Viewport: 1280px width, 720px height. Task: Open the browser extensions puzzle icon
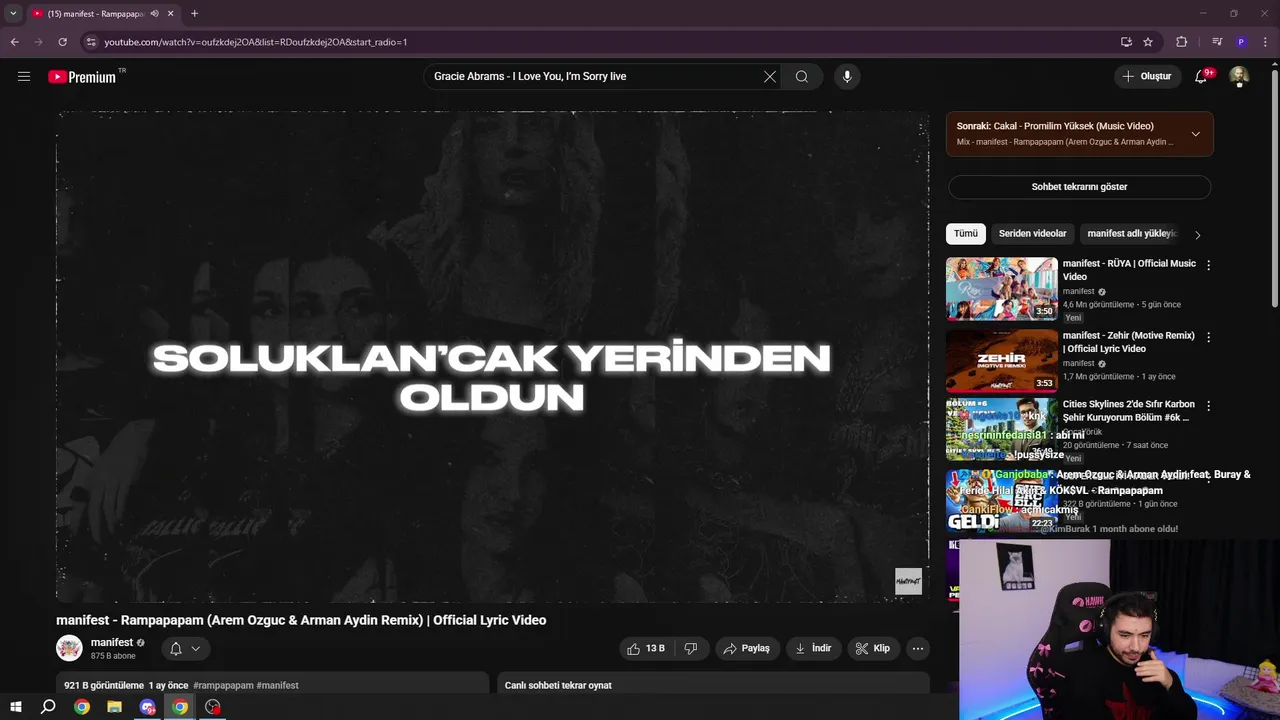(1181, 42)
